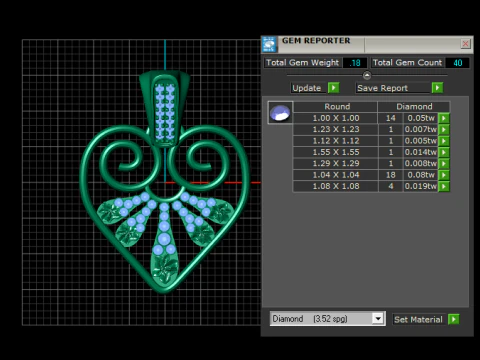Click the 0.008tw weight cell
Screen dimensions: 480x360
(x=421, y=163)
